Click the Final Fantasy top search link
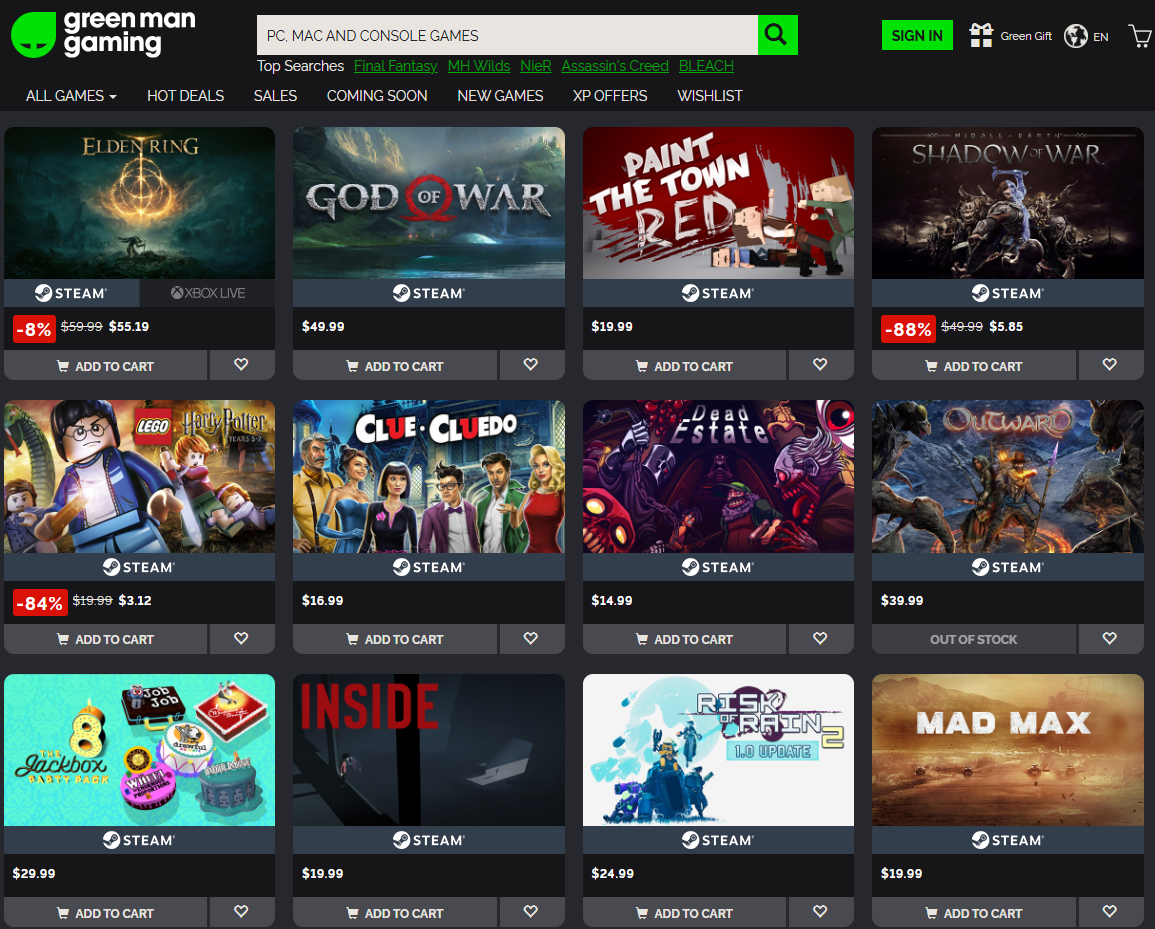Screen dimensions: 1155x929 pos(395,66)
